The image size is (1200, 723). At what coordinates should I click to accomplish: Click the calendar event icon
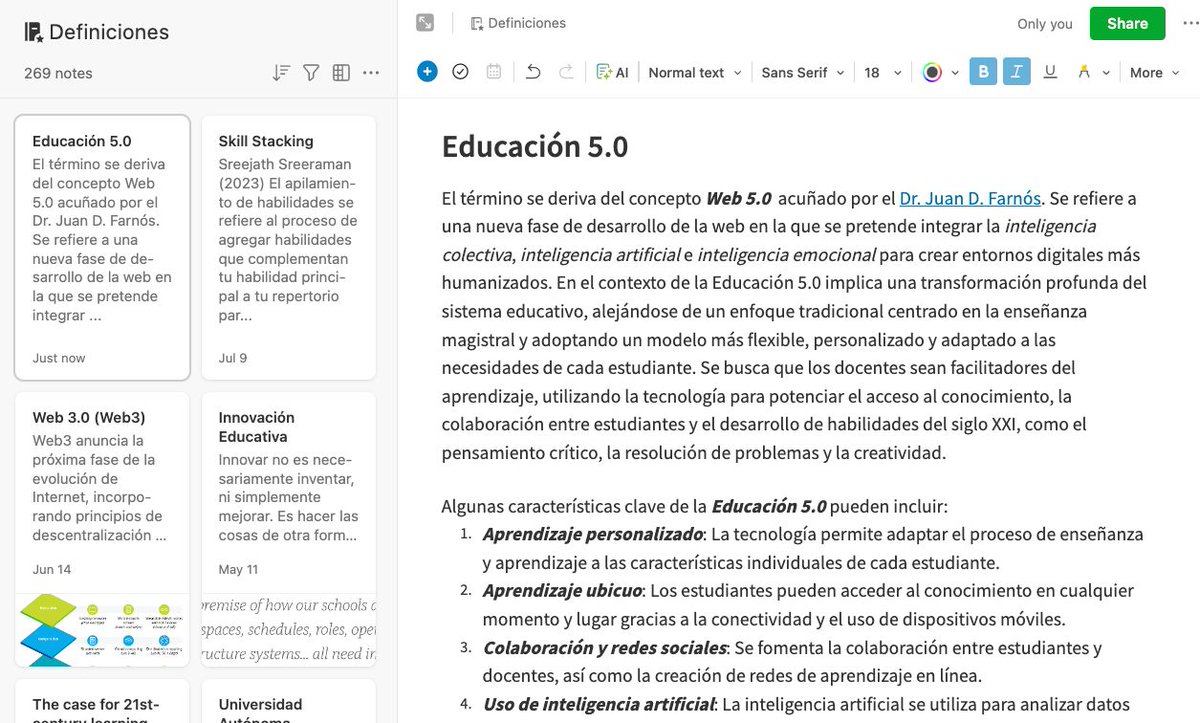click(x=493, y=72)
